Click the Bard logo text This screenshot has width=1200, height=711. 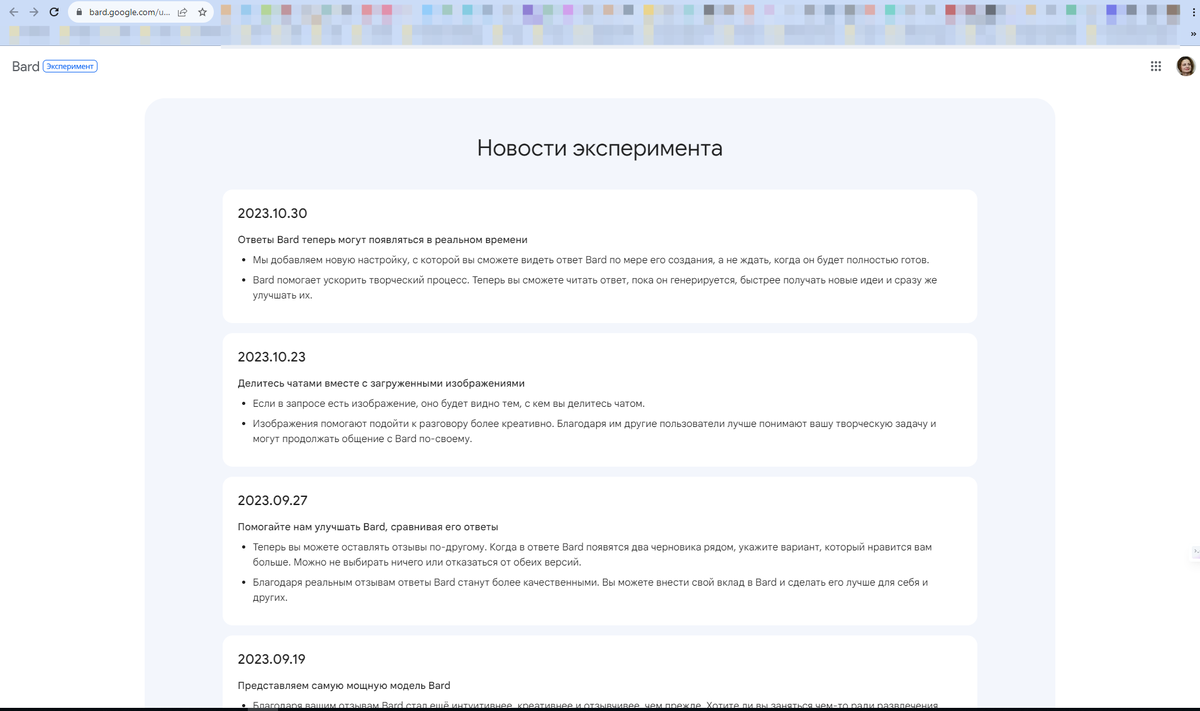pyautogui.click(x=25, y=66)
